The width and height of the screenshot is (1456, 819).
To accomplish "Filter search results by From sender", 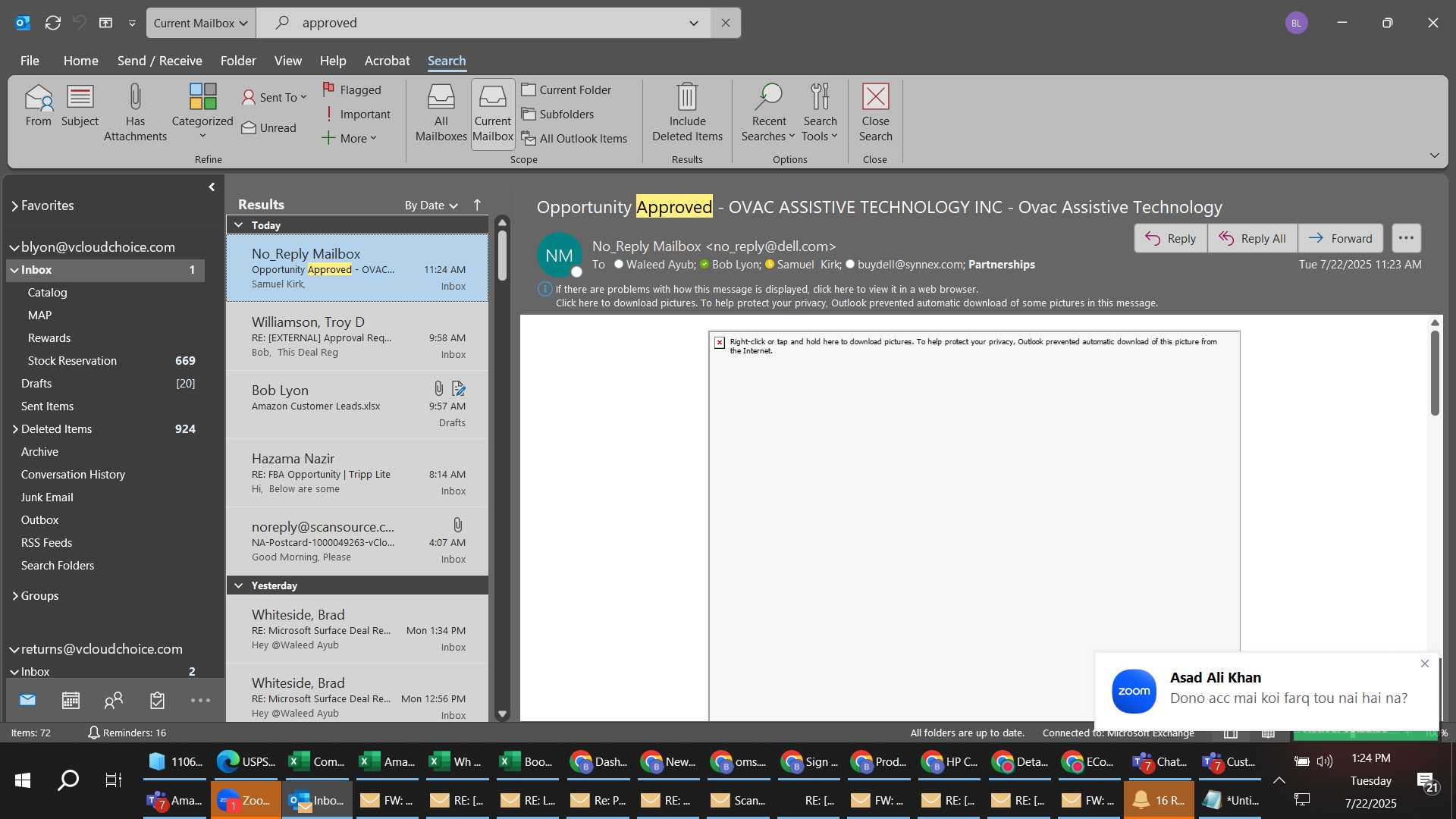I will pyautogui.click(x=38, y=106).
